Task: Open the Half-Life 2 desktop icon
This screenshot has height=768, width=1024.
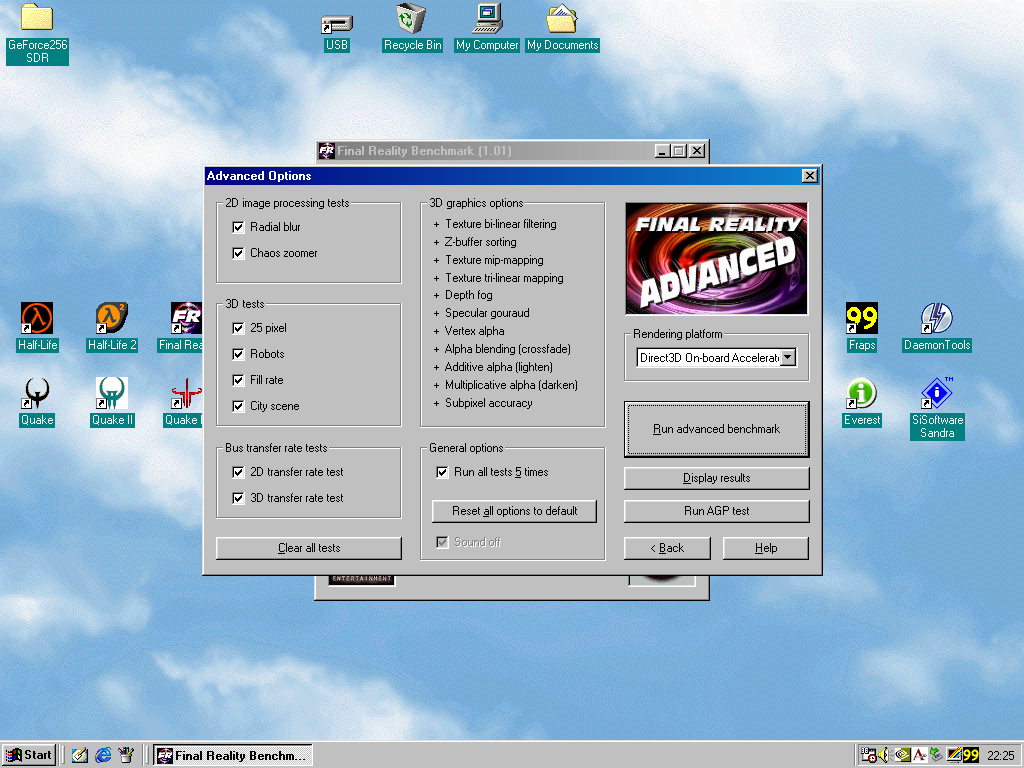Action: tap(112, 320)
